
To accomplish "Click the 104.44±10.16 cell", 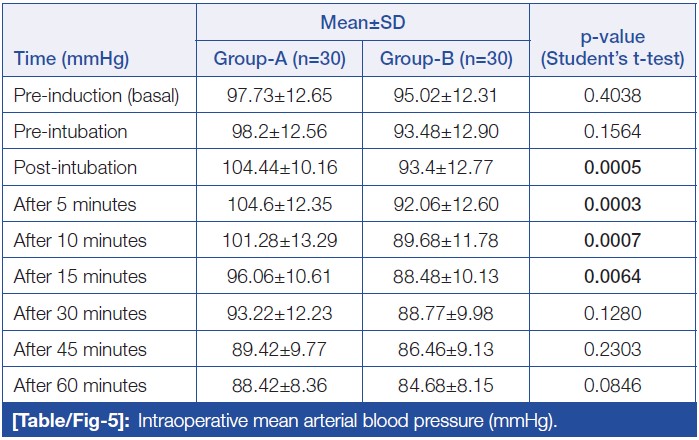I will point(279,168).
